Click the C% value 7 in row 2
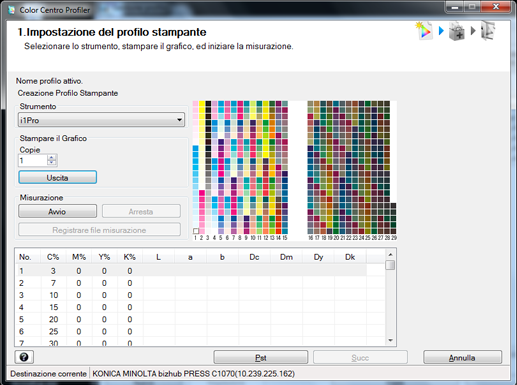The width and height of the screenshot is (517, 385). click(x=53, y=283)
